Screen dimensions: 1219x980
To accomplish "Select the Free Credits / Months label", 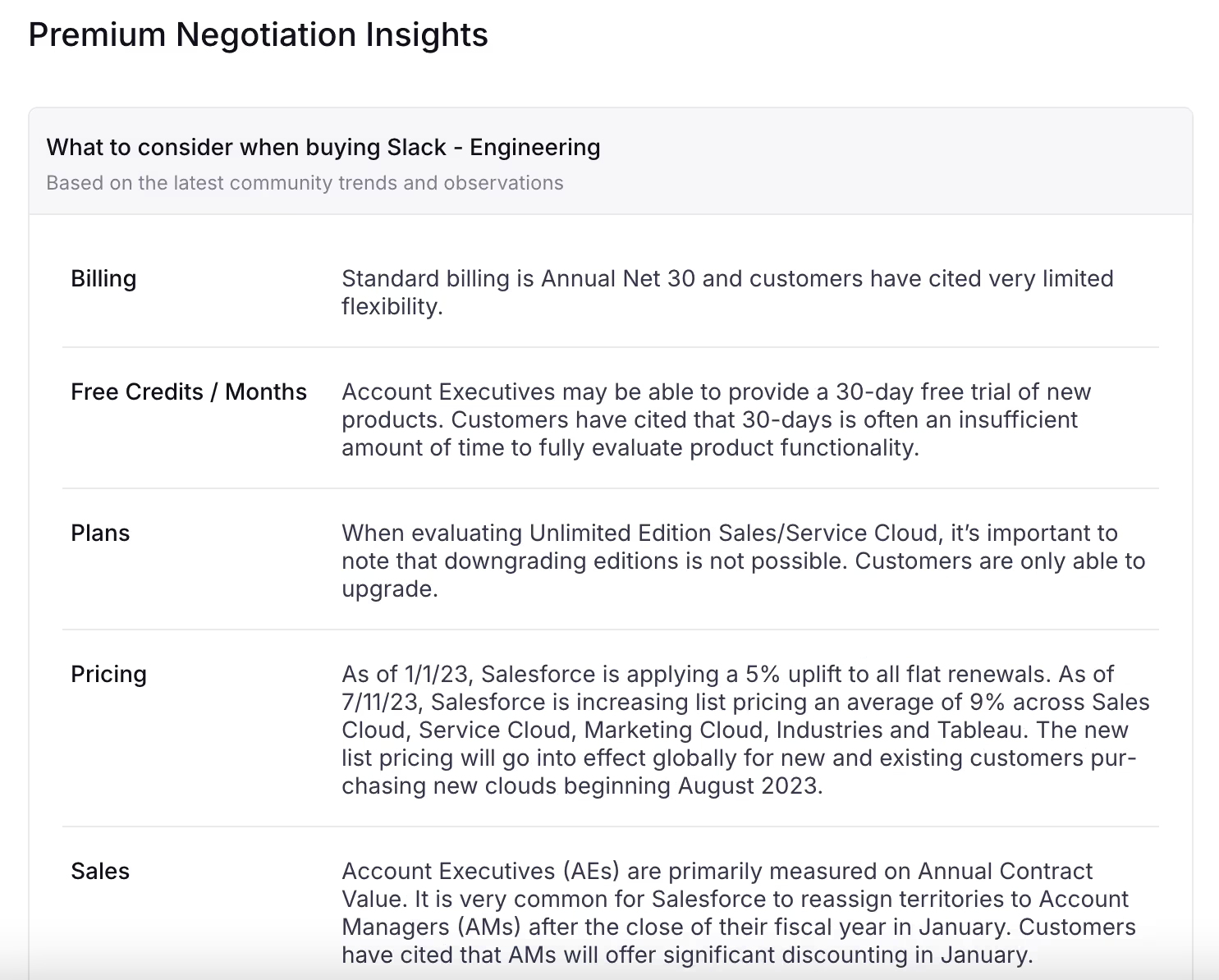I will [x=189, y=392].
